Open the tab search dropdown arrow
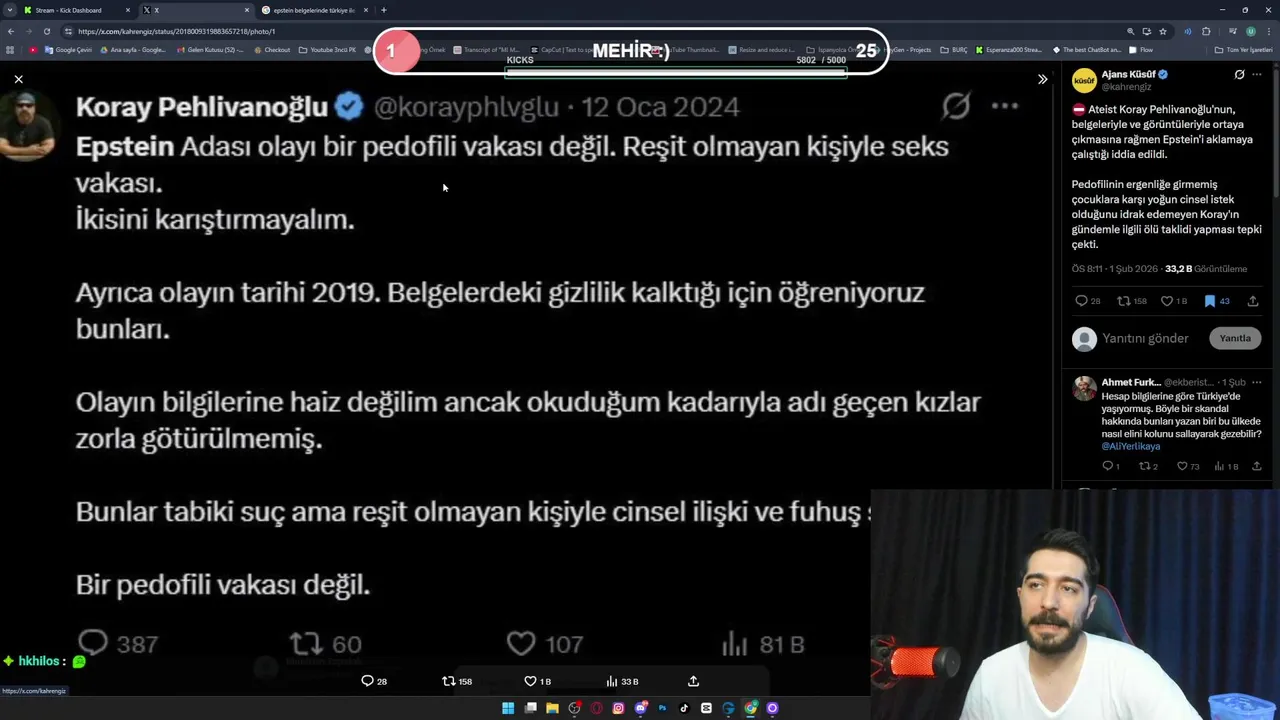Screen dimensions: 1280x720 (9, 10)
